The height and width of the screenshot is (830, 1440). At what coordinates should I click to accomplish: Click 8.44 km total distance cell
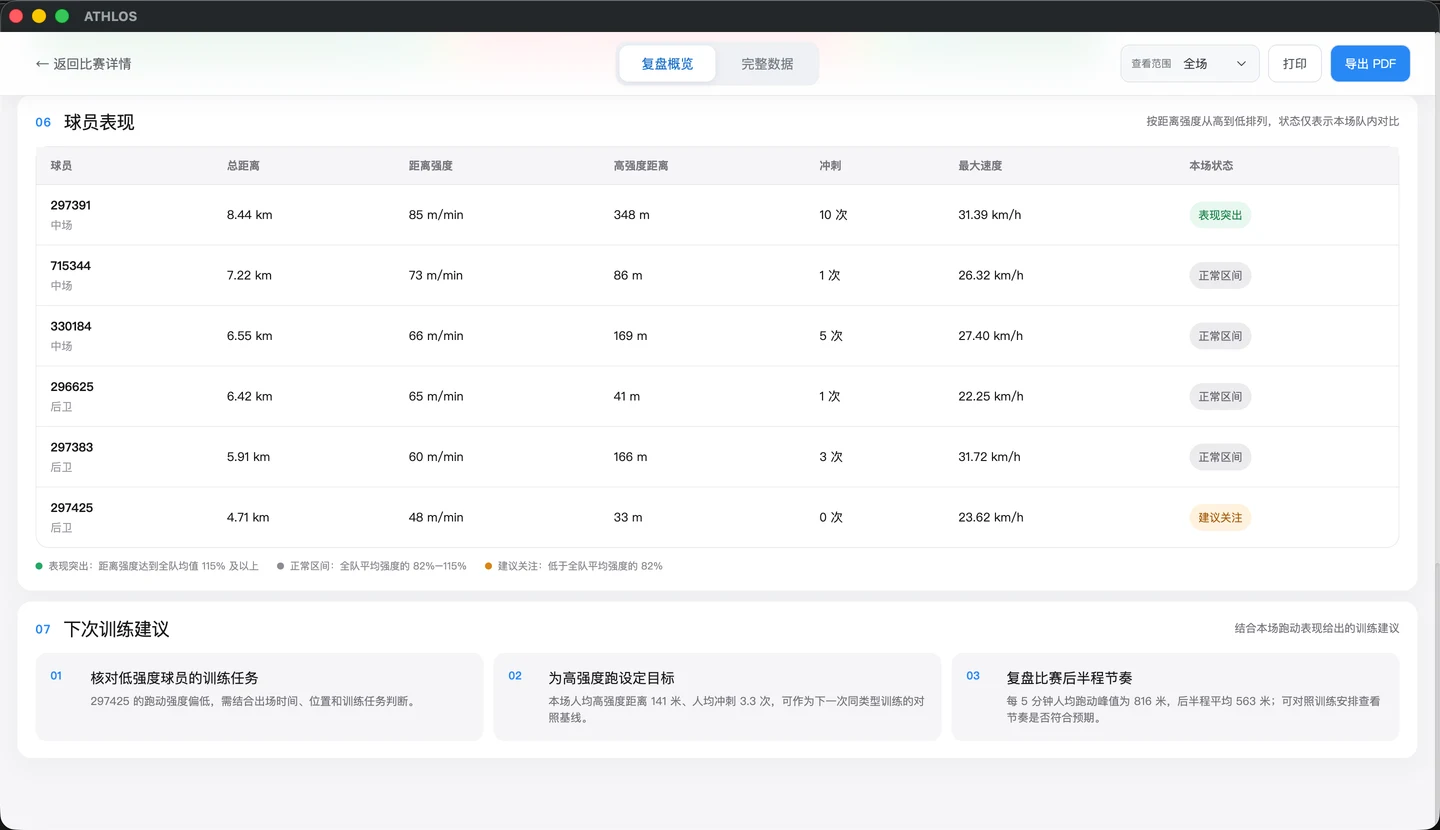250,215
